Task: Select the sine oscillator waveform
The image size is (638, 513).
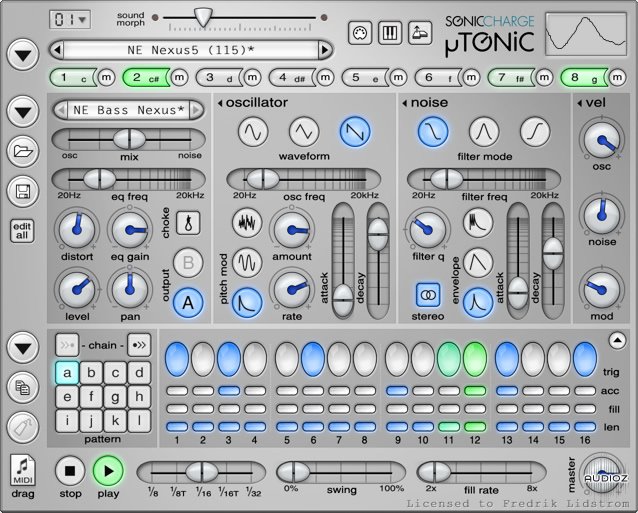Action: click(x=253, y=130)
